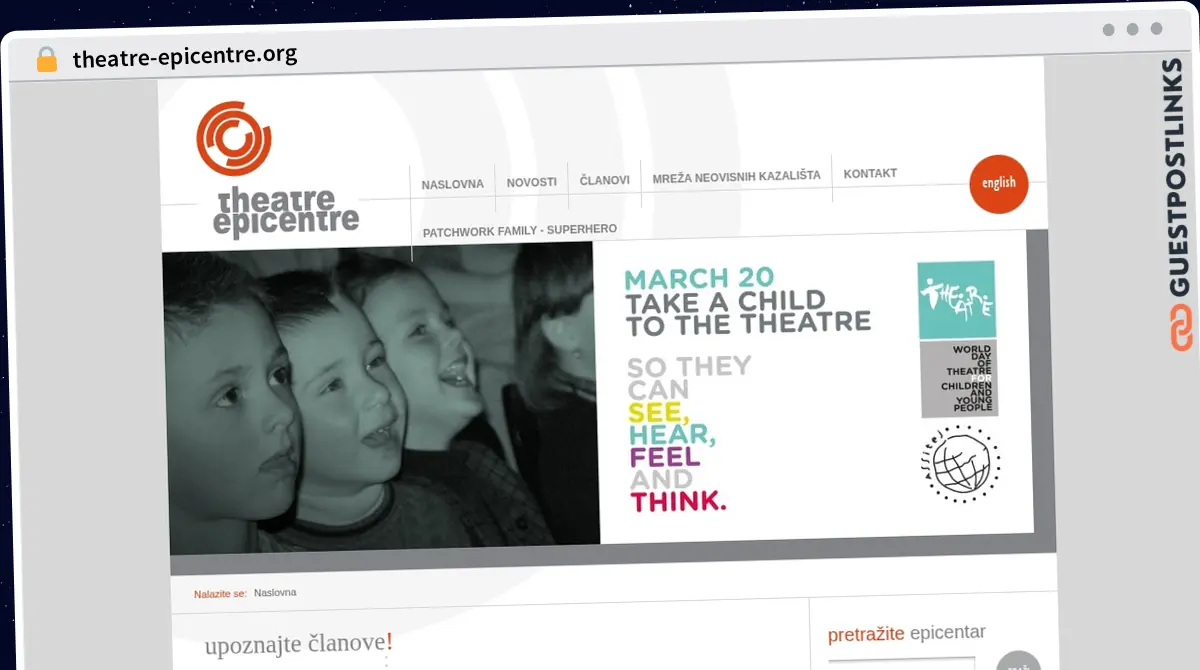Open Mreža neovisnih kazališta menu item
1200x670 pixels.
tap(736, 176)
